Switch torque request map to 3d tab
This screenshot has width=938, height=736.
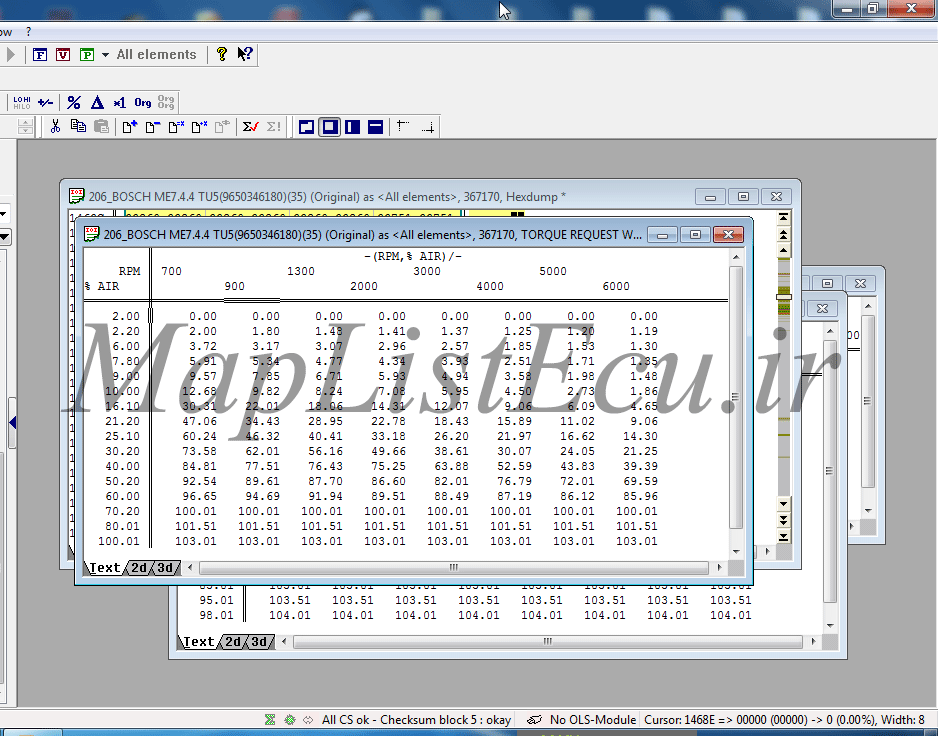(165, 568)
